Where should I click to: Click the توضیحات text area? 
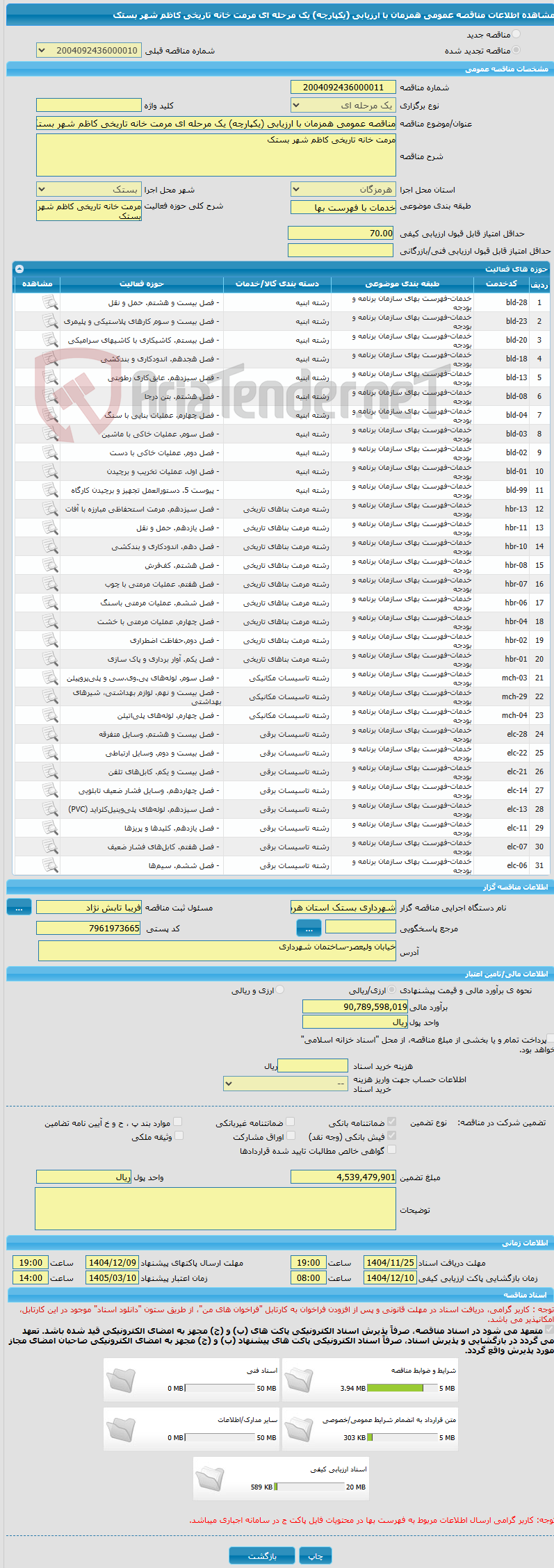coord(215,1209)
